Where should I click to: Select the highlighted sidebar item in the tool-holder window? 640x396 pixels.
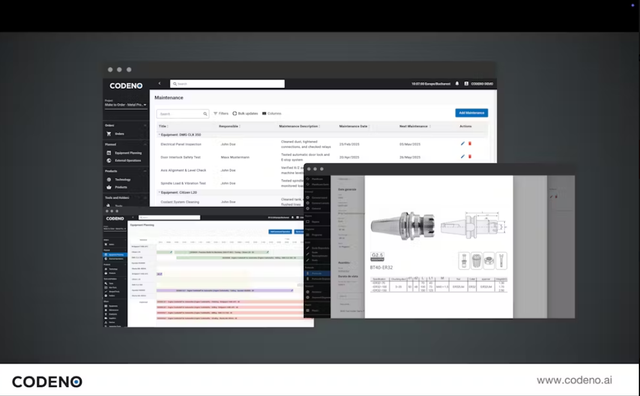317,273
